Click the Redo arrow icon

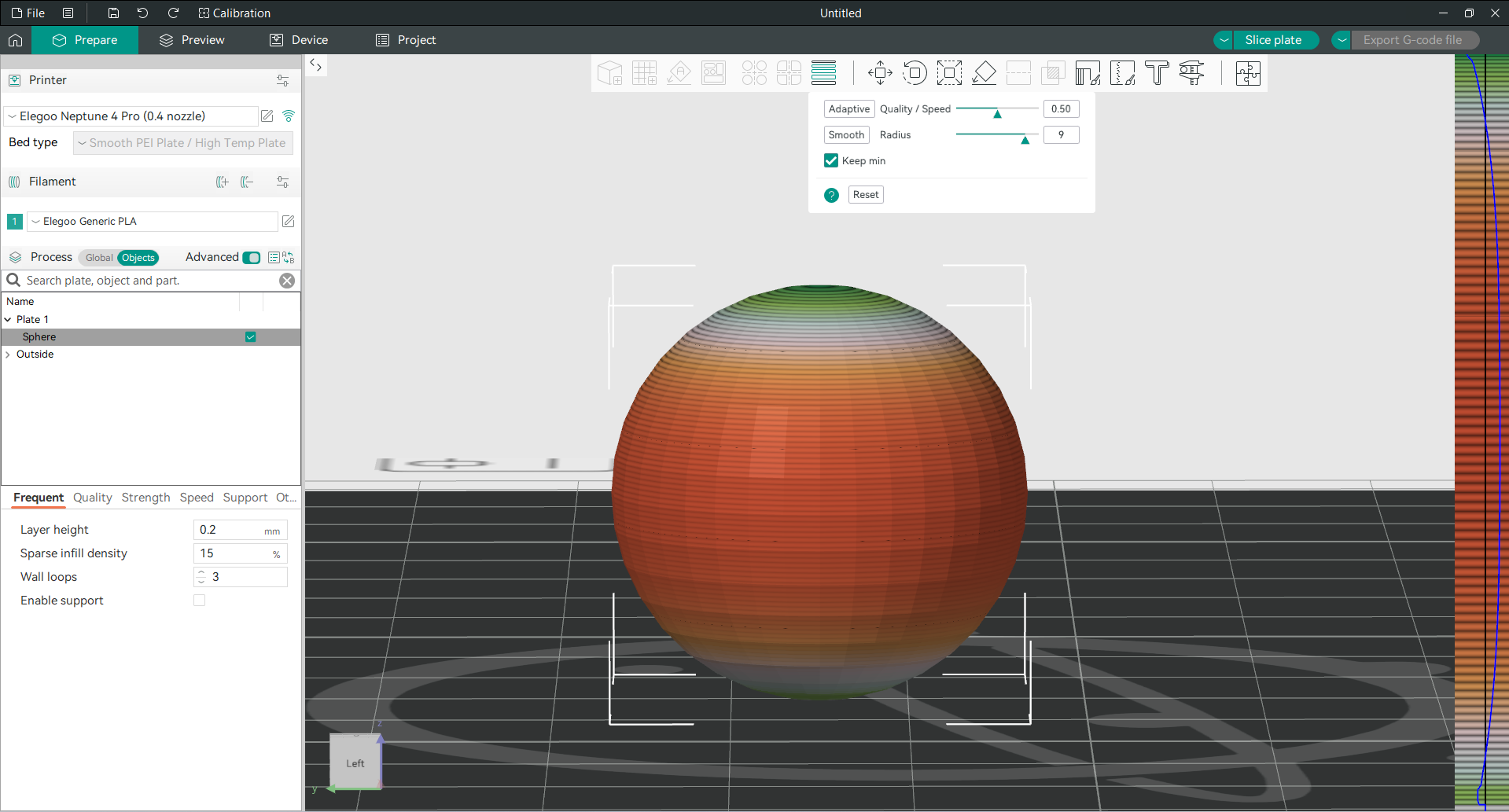173,13
